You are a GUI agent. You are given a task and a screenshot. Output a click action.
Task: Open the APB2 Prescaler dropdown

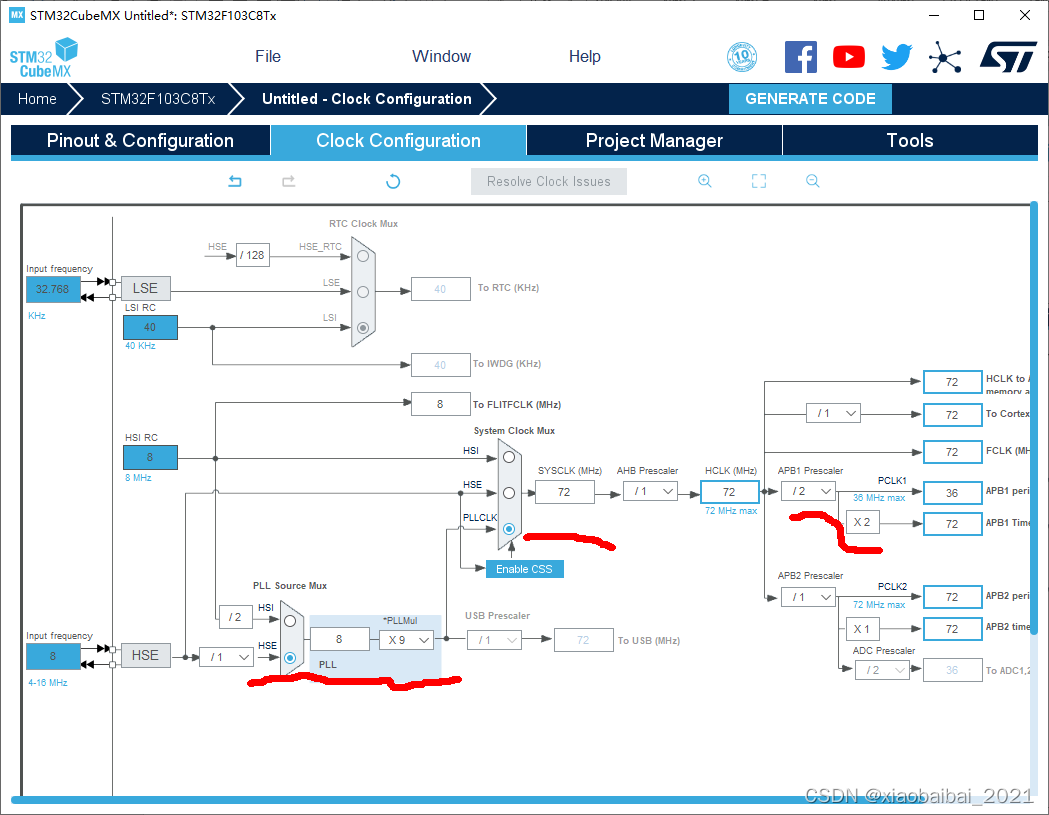[809, 597]
